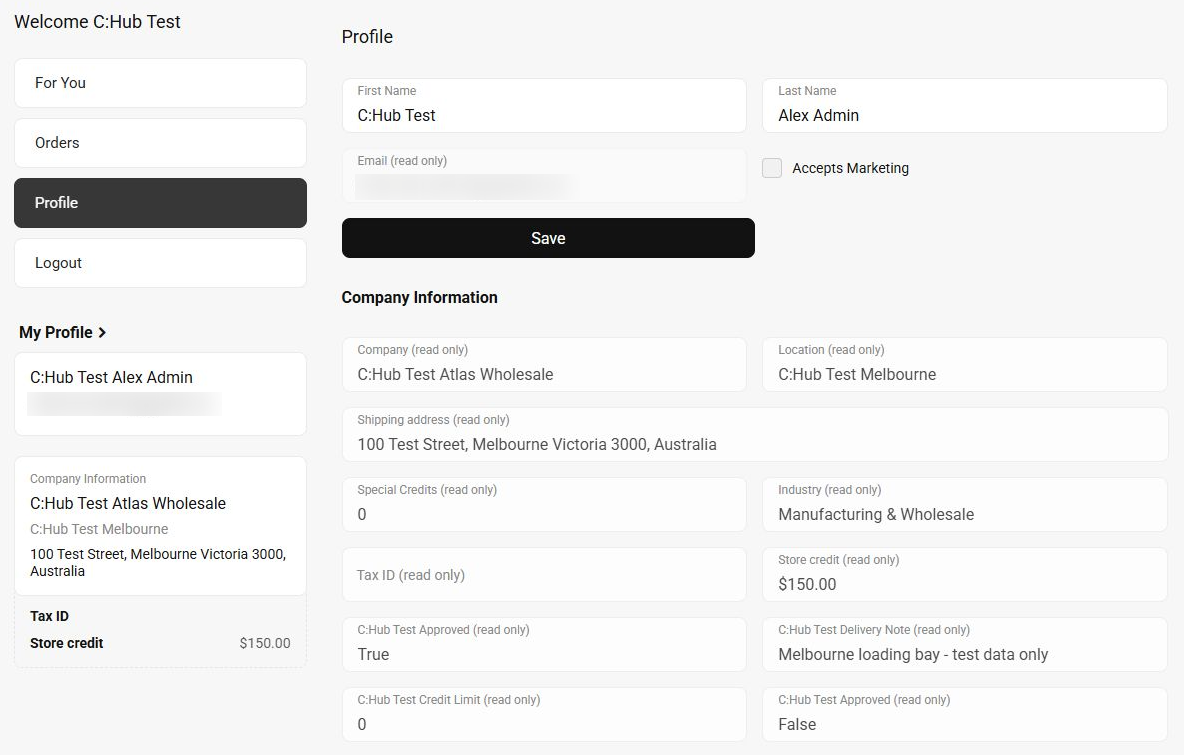The image size is (1184, 755).
Task: Click the sidebar shipping address text
Action: pos(158,562)
